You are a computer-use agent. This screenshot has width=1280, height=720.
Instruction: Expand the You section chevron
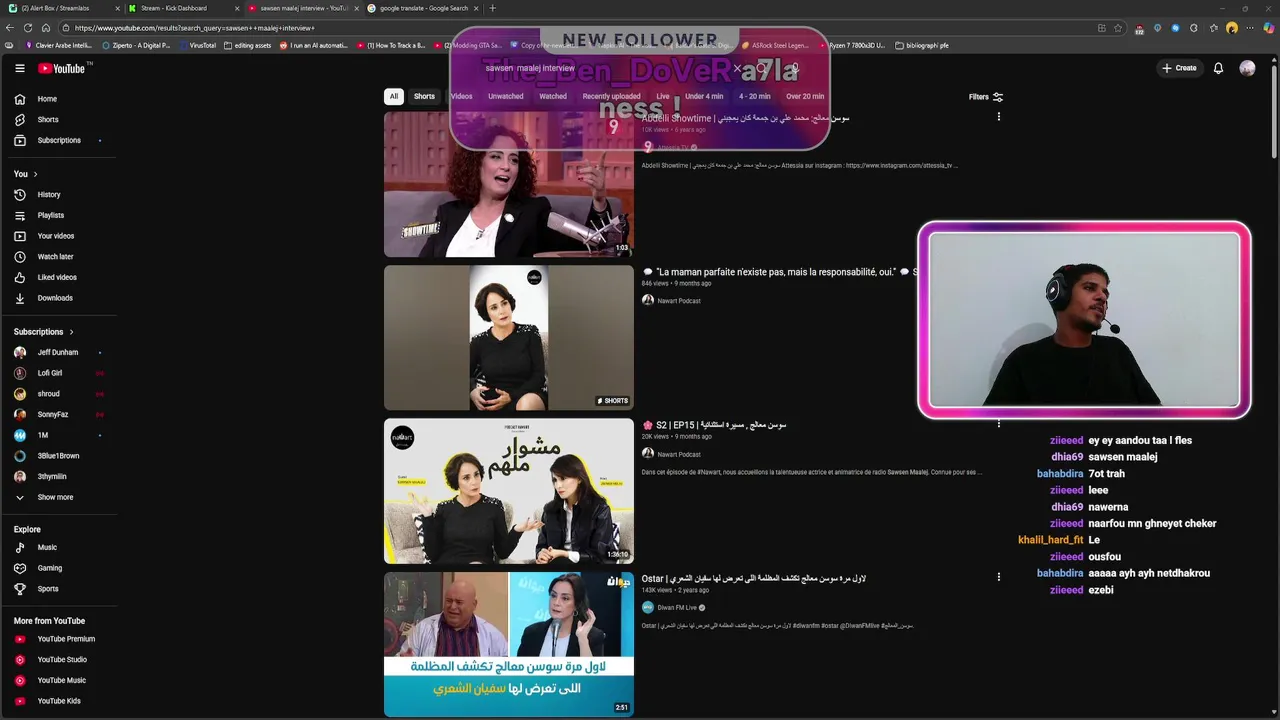(35, 174)
